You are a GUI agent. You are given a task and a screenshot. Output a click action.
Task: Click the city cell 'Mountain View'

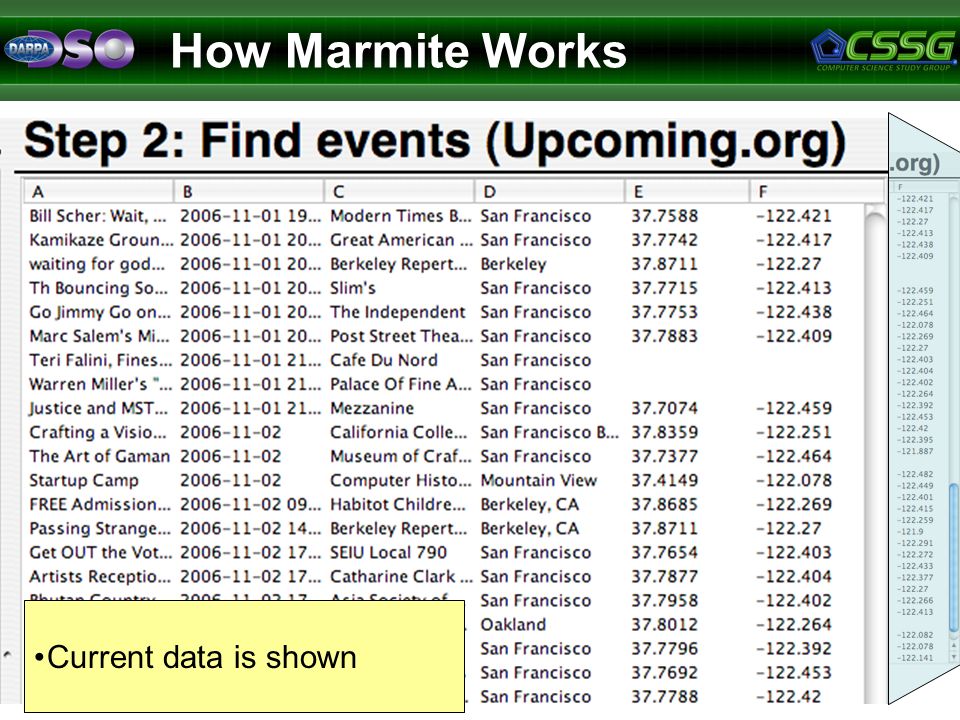click(539, 480)
